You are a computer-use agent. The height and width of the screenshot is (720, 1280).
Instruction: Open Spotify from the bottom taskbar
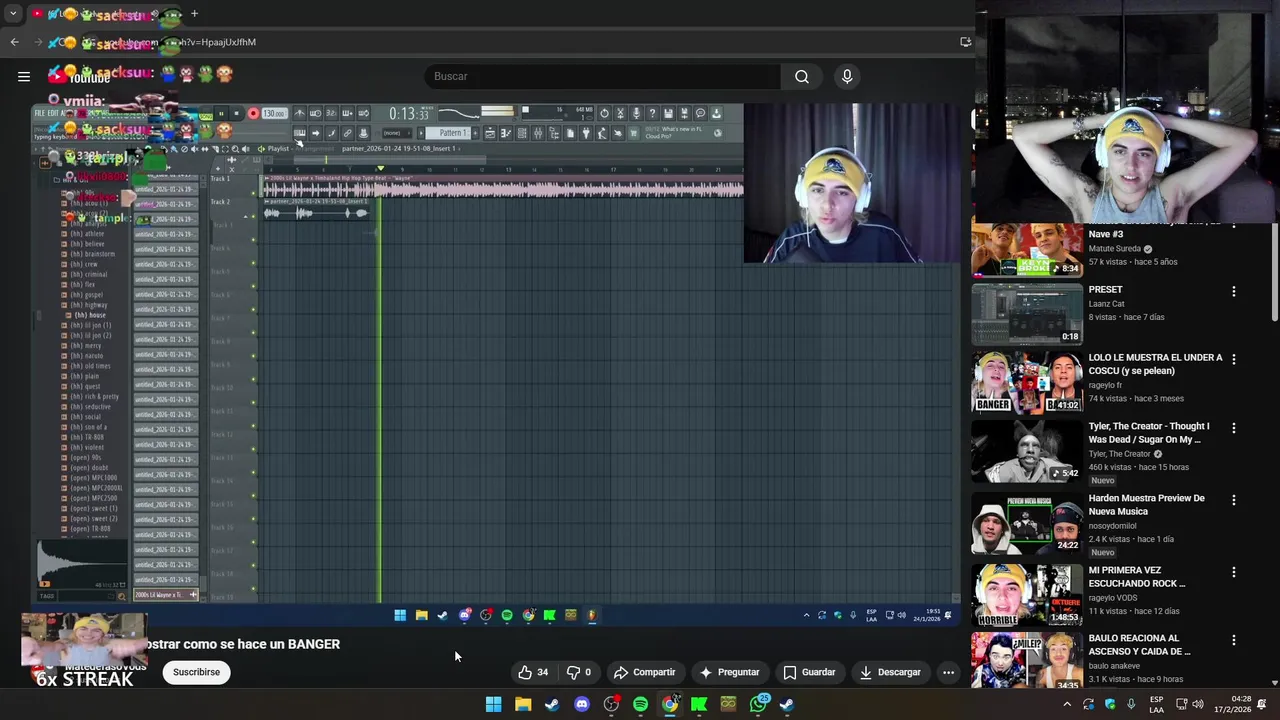pyautogui.click(x=640, y=704)
